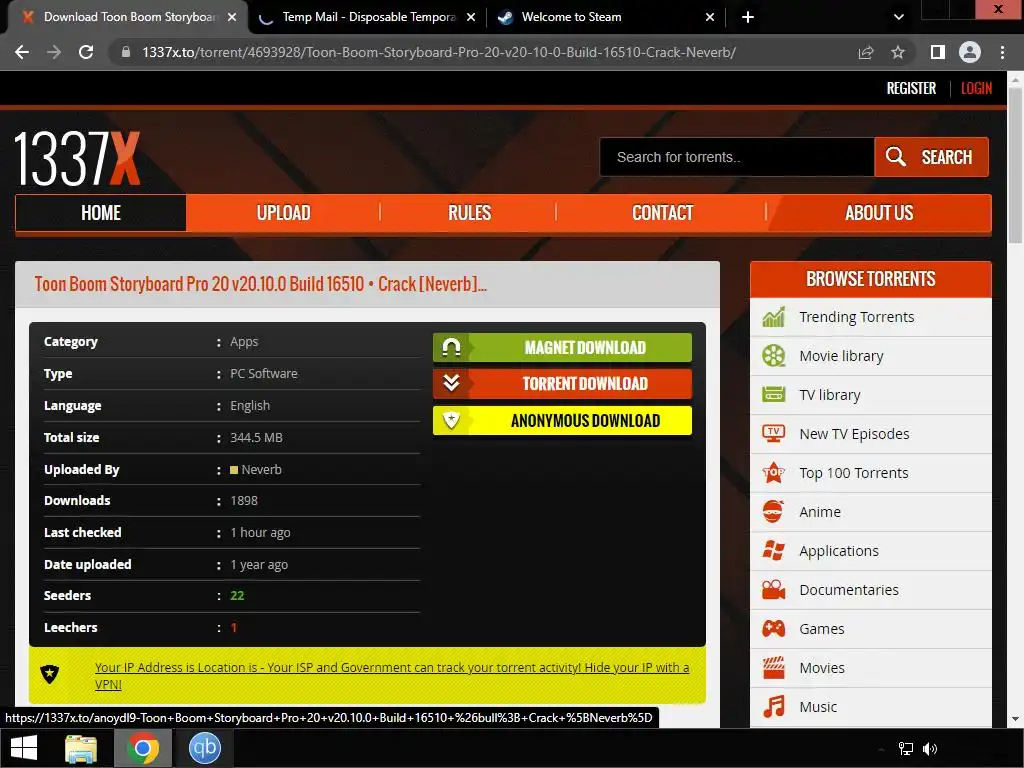Open Top 100 Torrents in sidebar
Image resolution: width=1024 pixels, height=768 pixels.
click(871, 473)
